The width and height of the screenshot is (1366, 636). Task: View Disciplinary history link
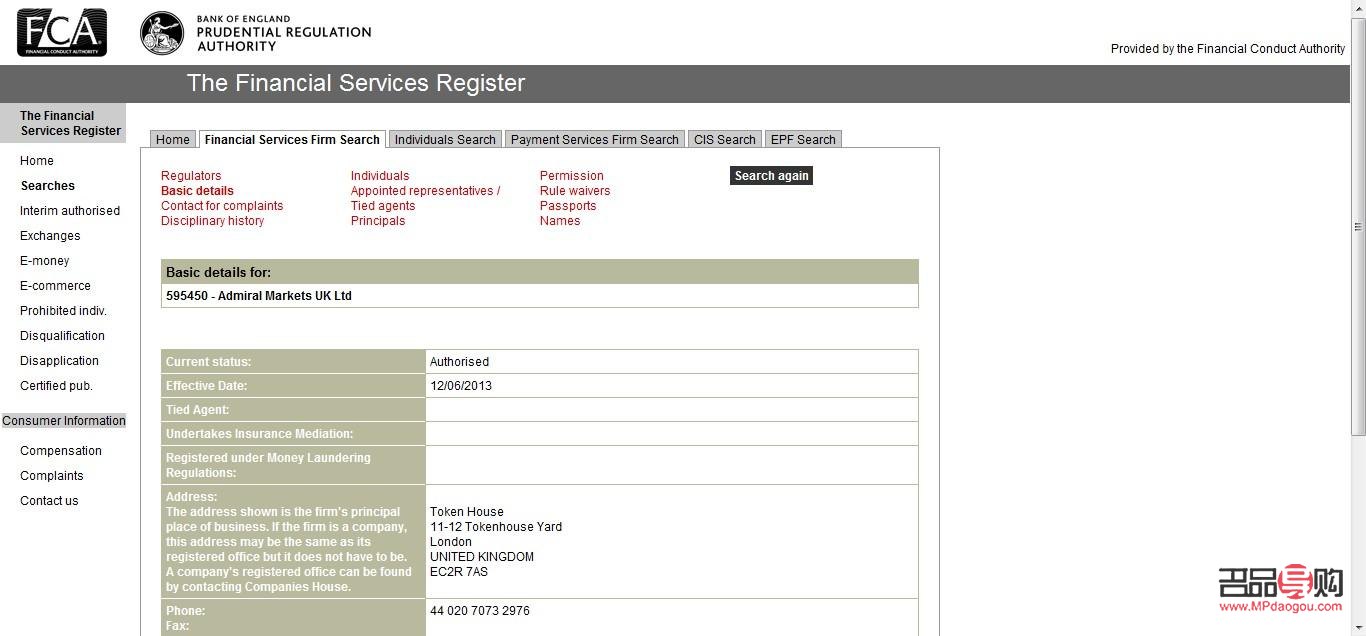(x=212, y=221)
